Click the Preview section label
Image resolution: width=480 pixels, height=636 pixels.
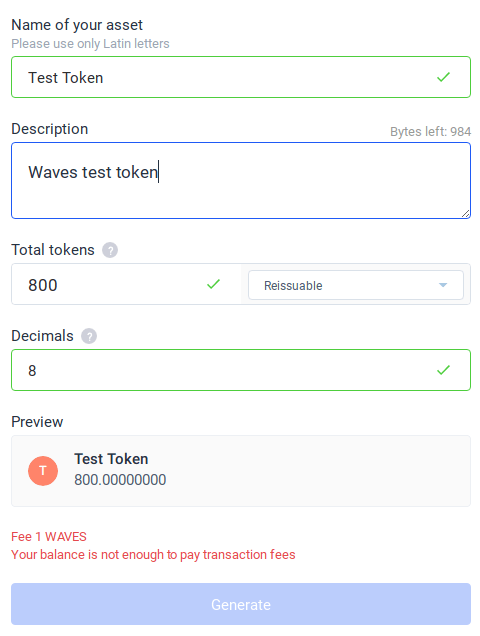[37, 422]
